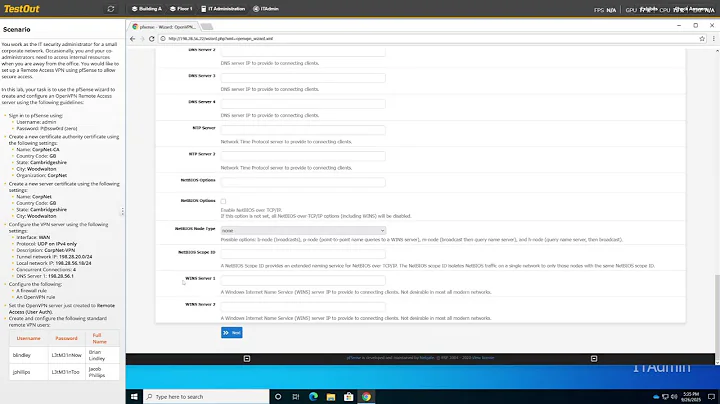Bookmark this page with star icon
Viewport: 720px width, 404px height.
pyautogui.click(x=702, y=39)
